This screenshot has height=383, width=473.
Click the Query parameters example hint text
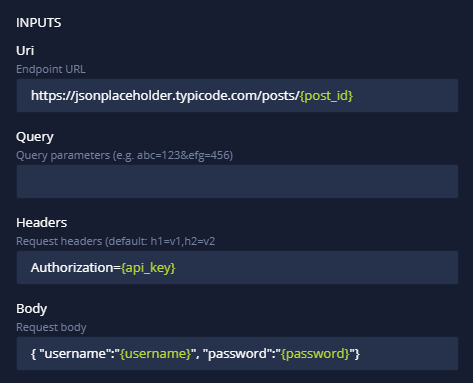[125, 156]
